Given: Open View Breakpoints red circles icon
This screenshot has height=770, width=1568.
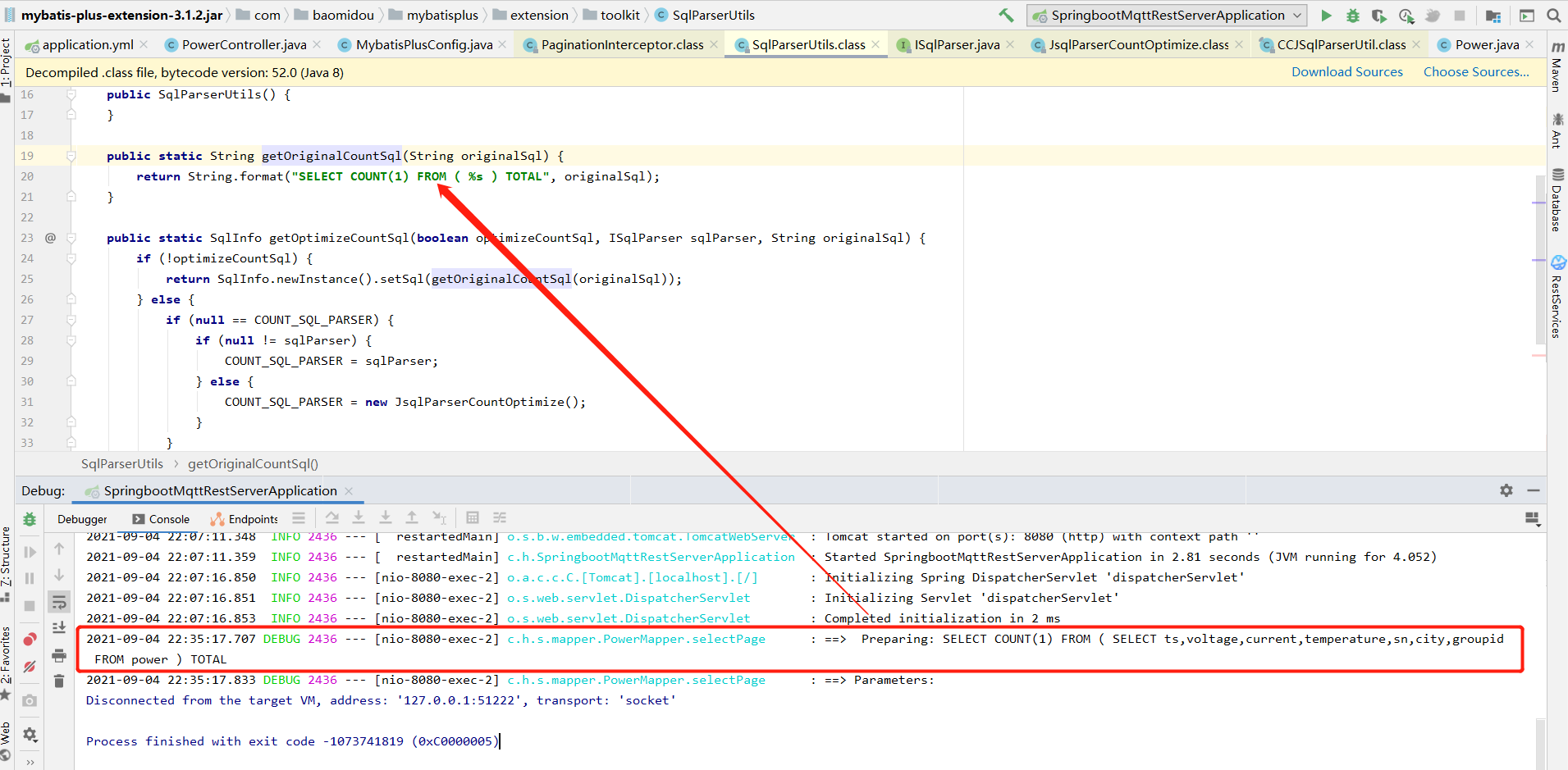Looking at the screenshot, I should pyautogui.click(x=30, y=639).
